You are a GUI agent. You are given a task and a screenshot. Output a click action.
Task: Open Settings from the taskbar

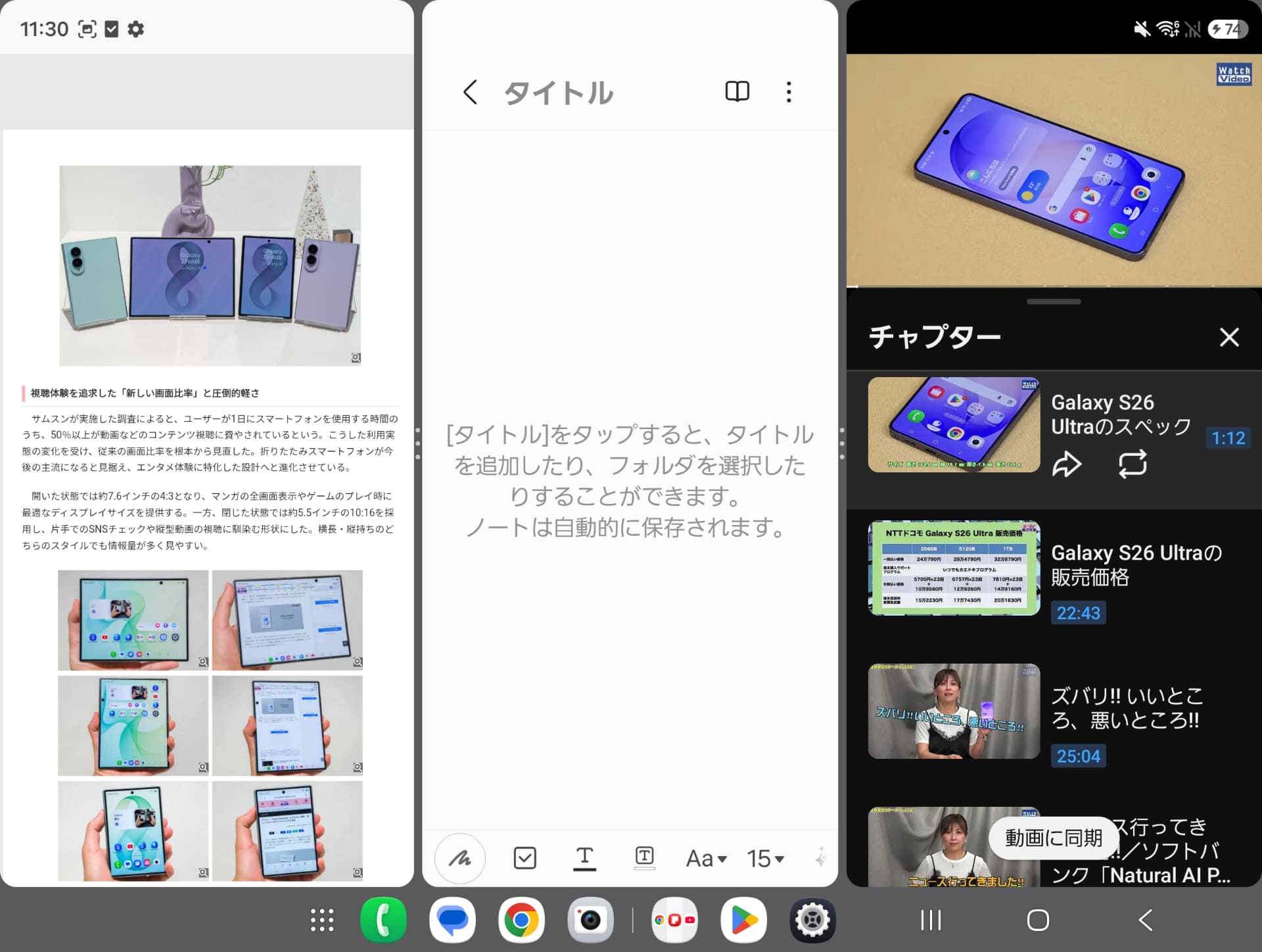[x=812, y=920]
